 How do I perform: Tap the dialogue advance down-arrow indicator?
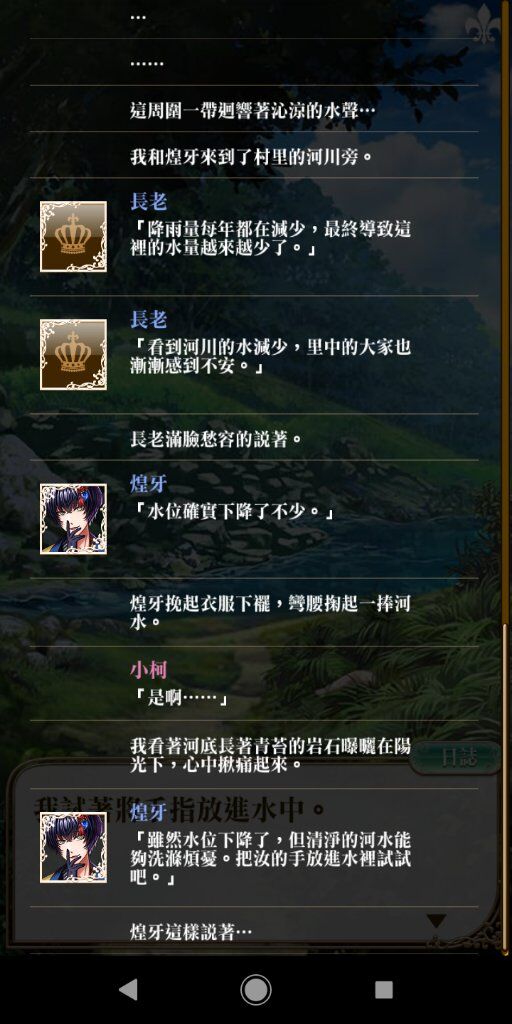(436, 921)
